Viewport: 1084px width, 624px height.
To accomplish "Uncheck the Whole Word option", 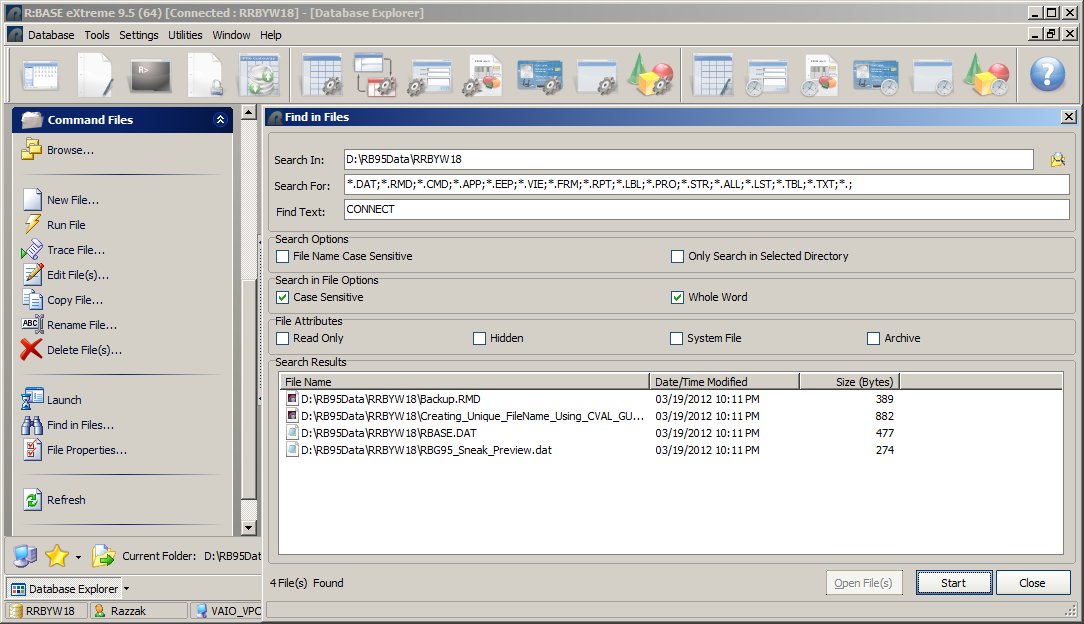I will tap(677, 297).
